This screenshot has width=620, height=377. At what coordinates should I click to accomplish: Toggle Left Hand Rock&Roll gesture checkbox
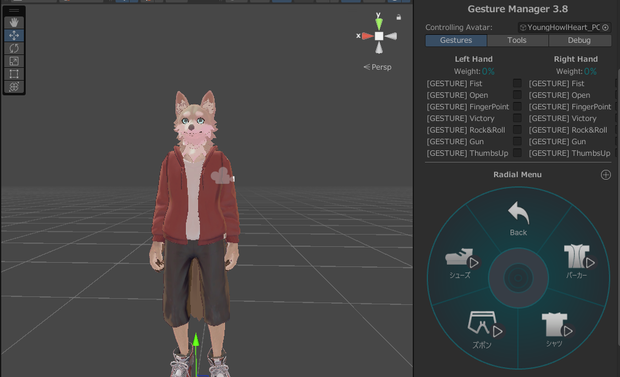pos(517,129)
